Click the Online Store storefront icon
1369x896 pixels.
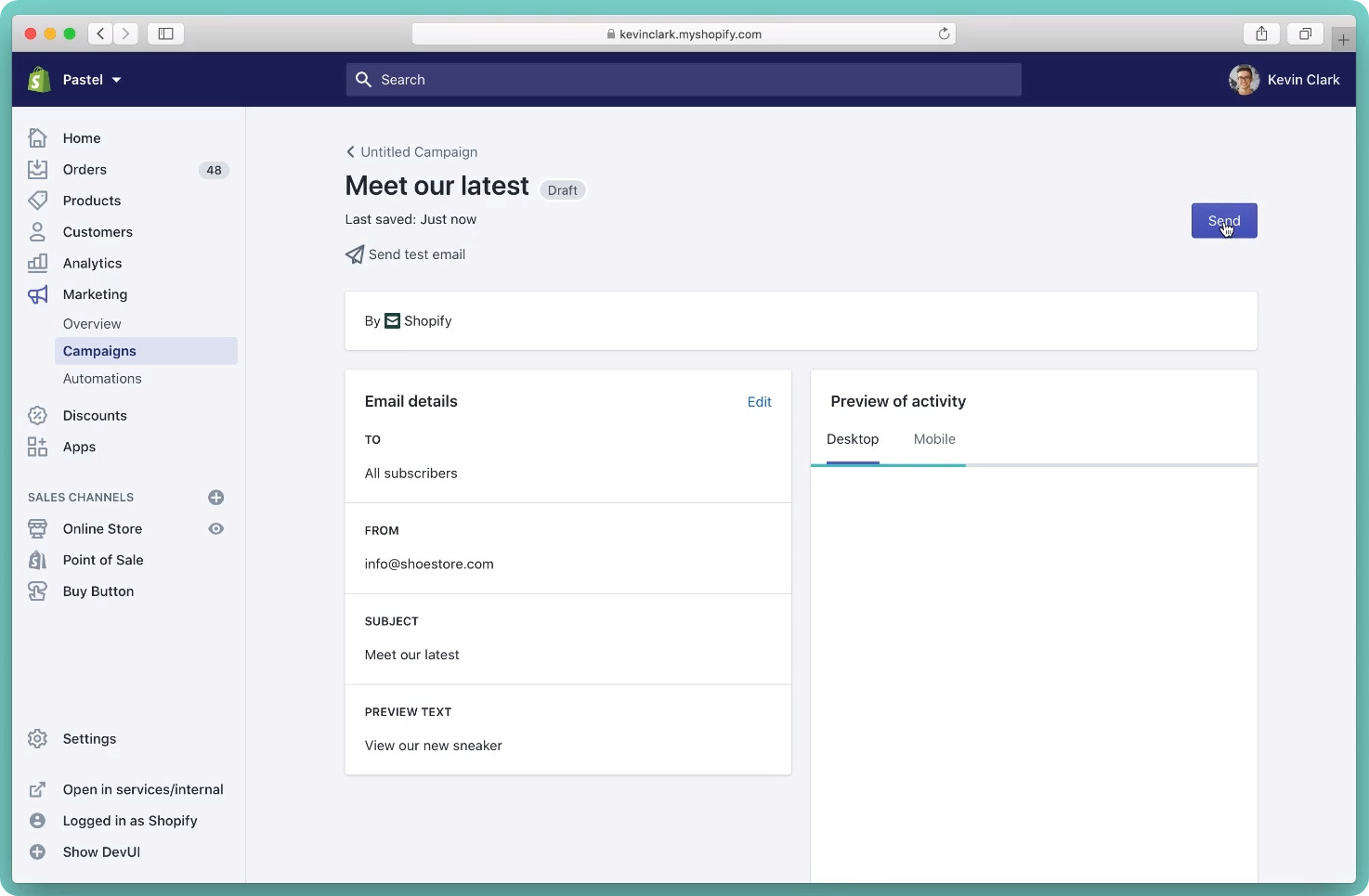(37, 528)
